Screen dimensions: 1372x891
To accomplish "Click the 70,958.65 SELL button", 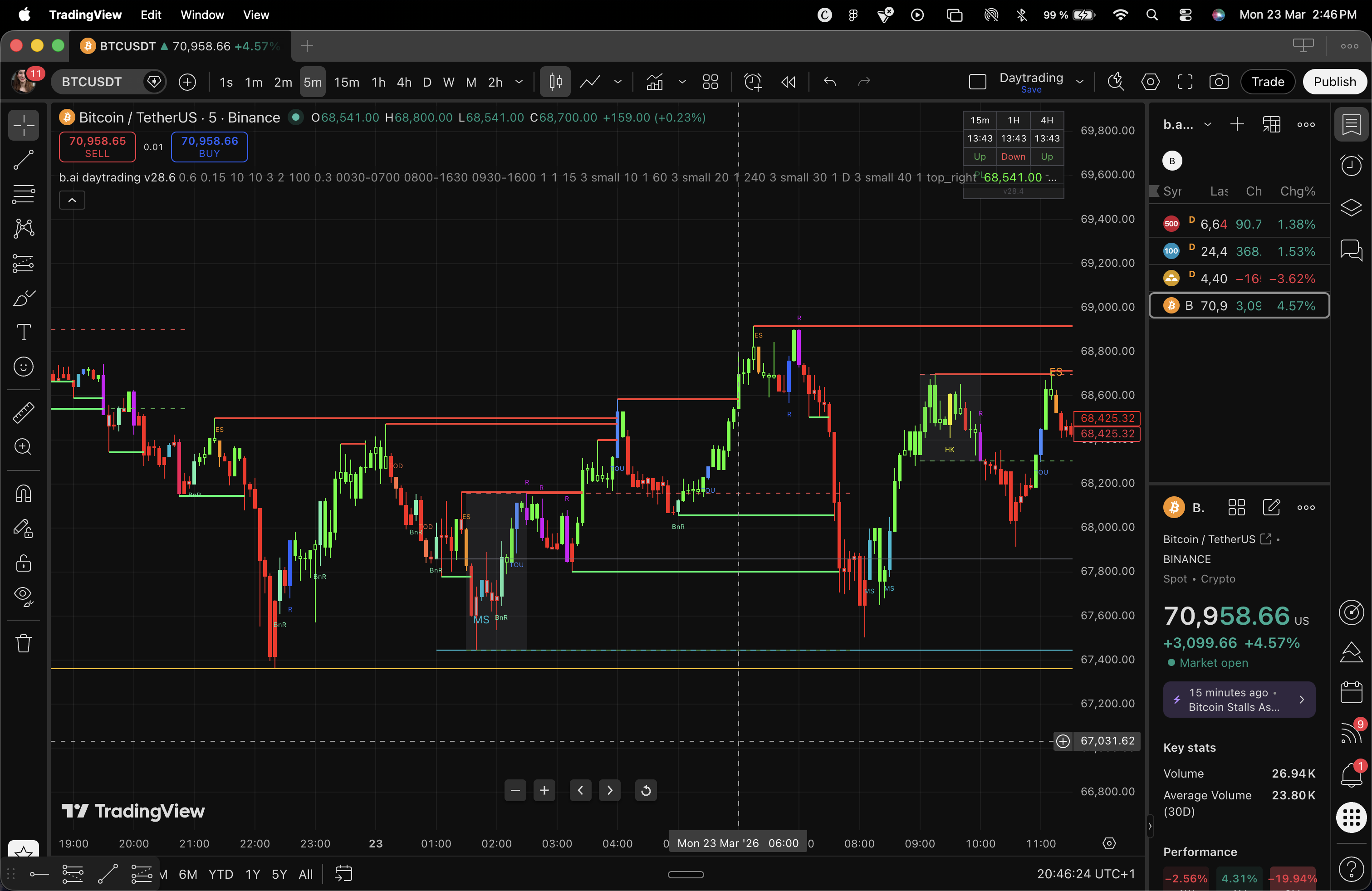I will (98, 147).
